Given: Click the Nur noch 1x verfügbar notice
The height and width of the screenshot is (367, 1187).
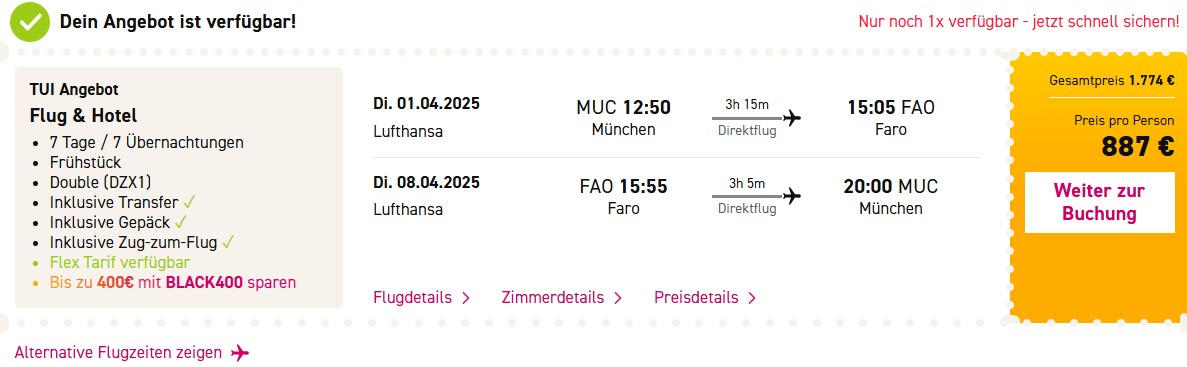Looking at the screenshot, I should click(x=1018, y=22).
